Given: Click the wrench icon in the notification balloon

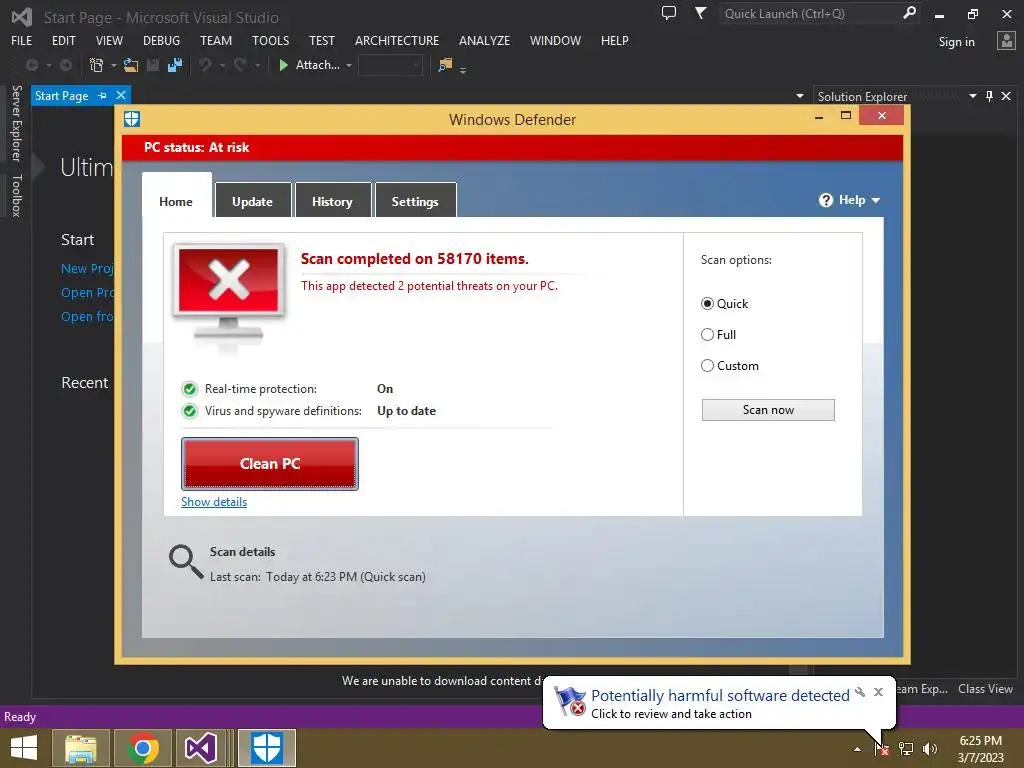Looking at the screenshot, I should pos(860,692).
